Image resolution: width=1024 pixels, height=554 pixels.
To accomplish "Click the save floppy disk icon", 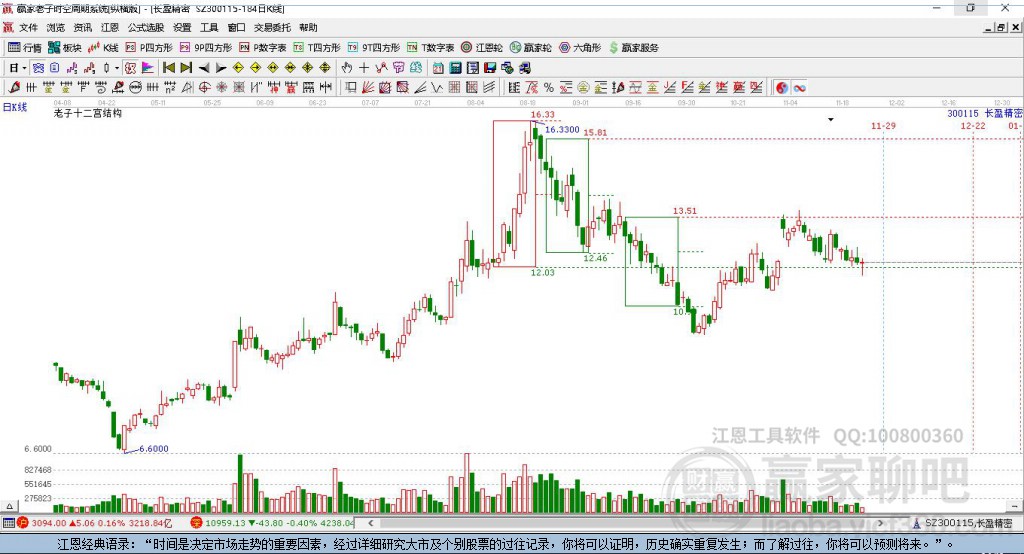I will point(490,68).
